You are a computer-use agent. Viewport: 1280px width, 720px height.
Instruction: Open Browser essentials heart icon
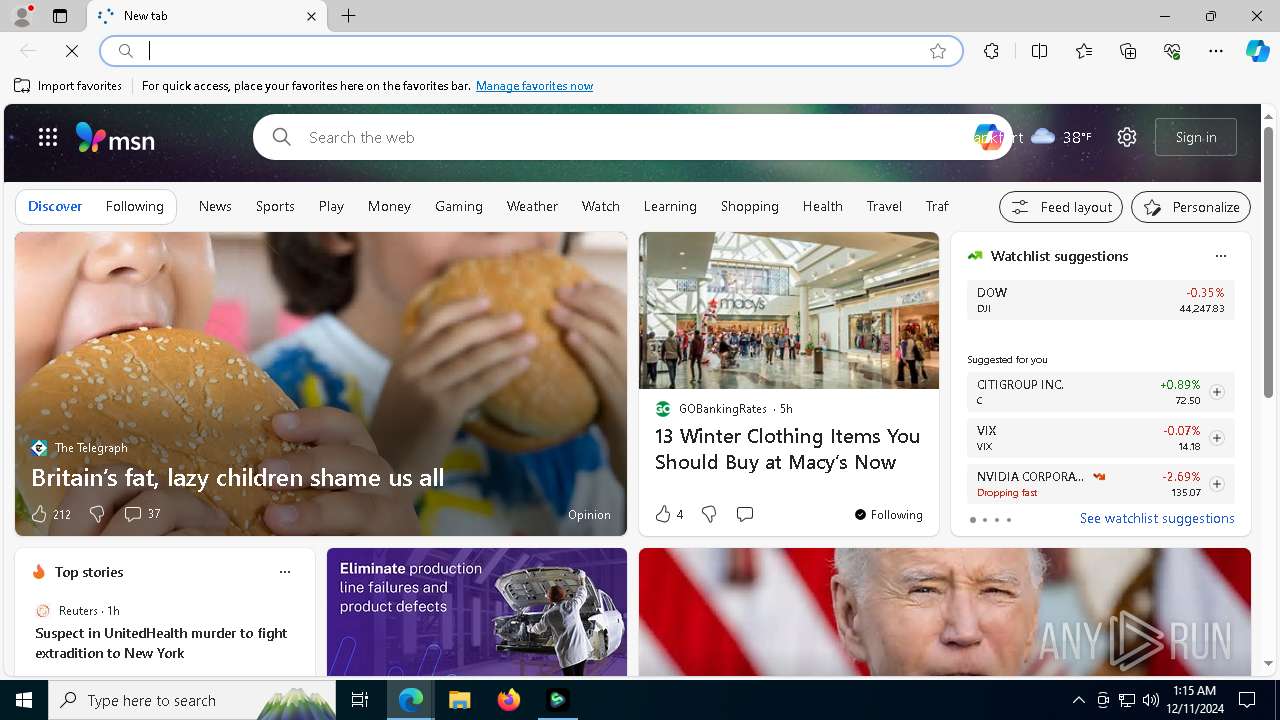(1172, 51)
